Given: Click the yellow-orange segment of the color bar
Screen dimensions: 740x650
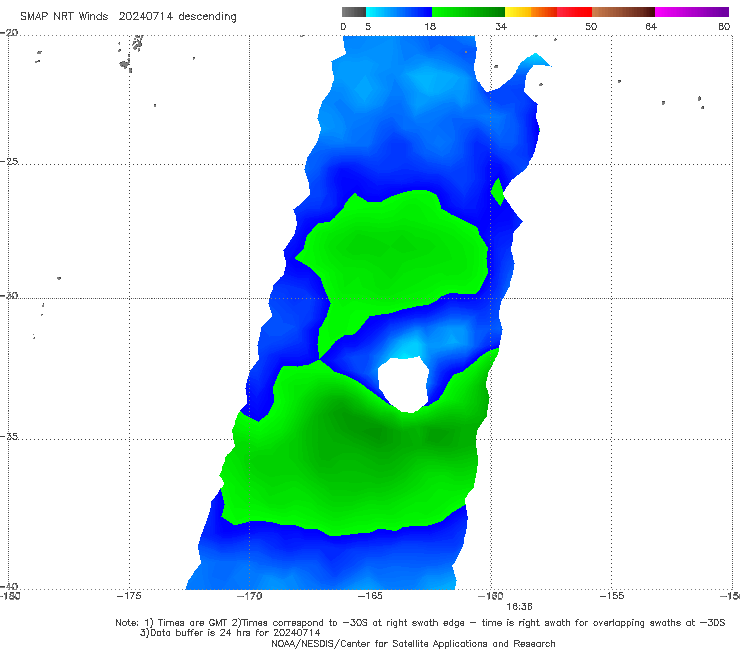Looking at the screenshot, I should 531,12.
